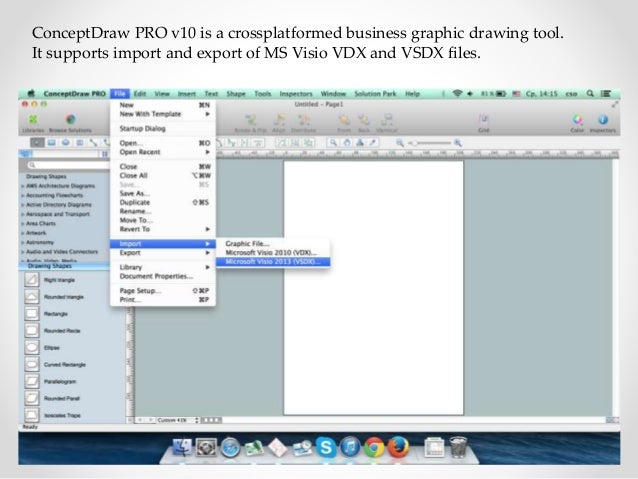
Task: Click the Rounded triangle shape icon
Action: pyautogui.click(x=32, y=297)
